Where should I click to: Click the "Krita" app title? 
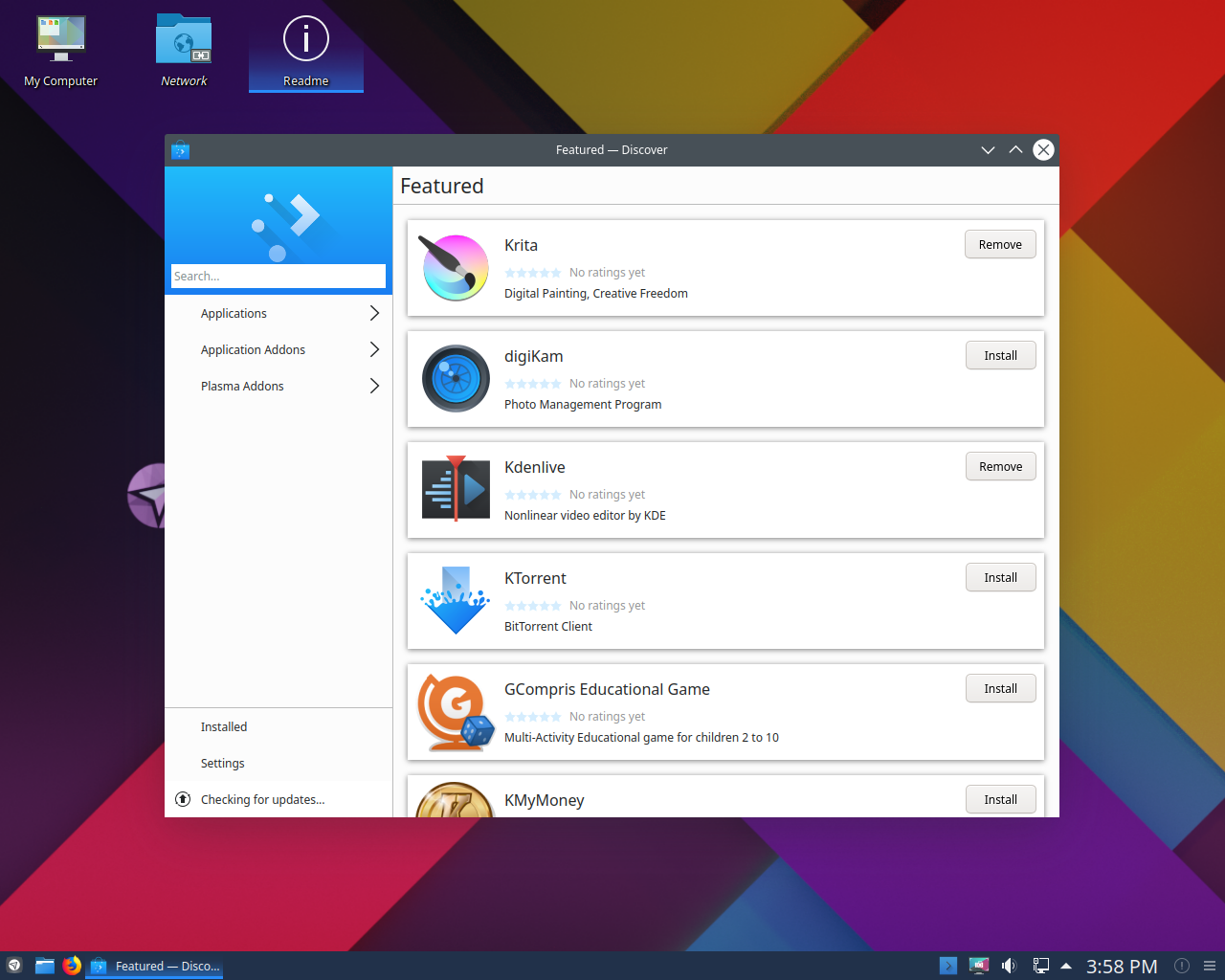coord(522,245)
